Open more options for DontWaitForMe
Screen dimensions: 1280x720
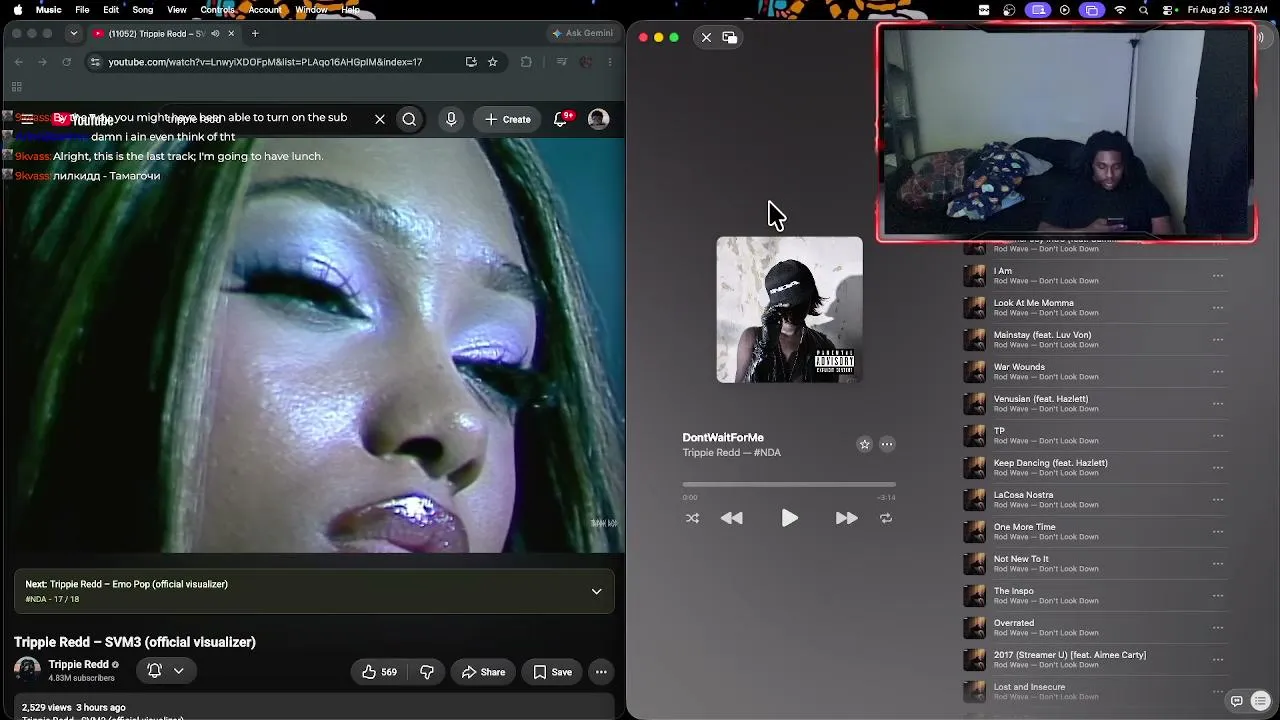pos(887,444)
